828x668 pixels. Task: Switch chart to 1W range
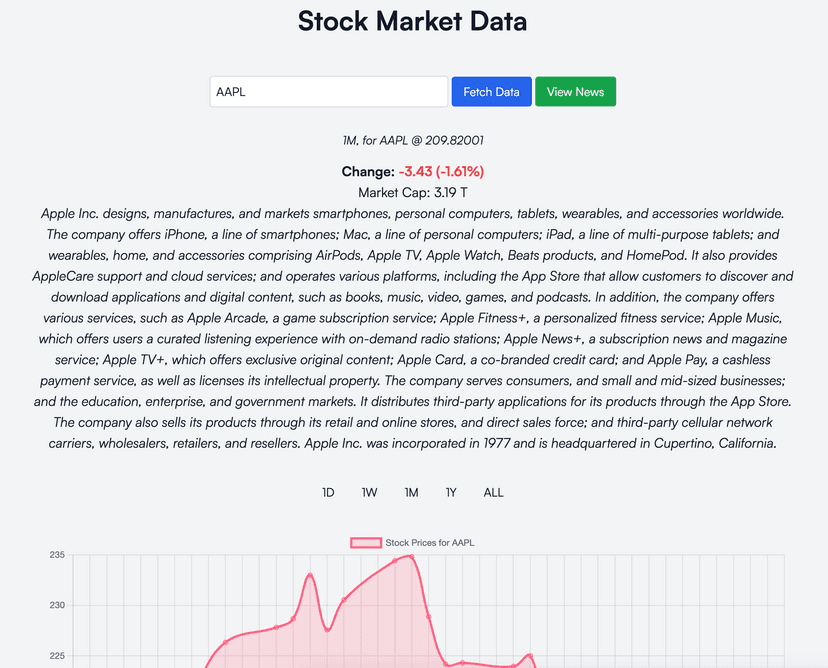click(x=370, y=493)
